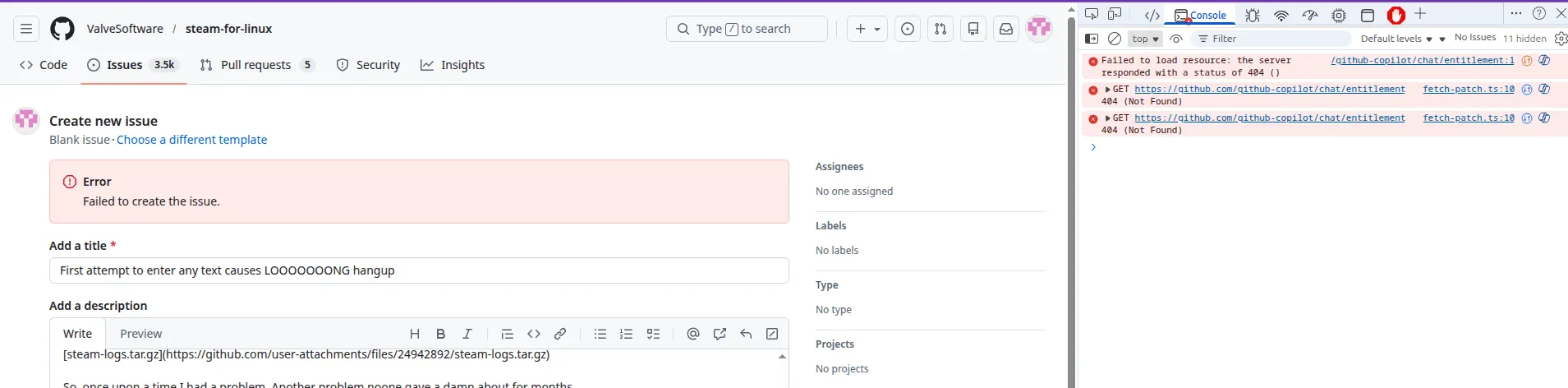1568x388 pixels.
Task: Open the repositories icon in header
Action: (x=973, y=29)
